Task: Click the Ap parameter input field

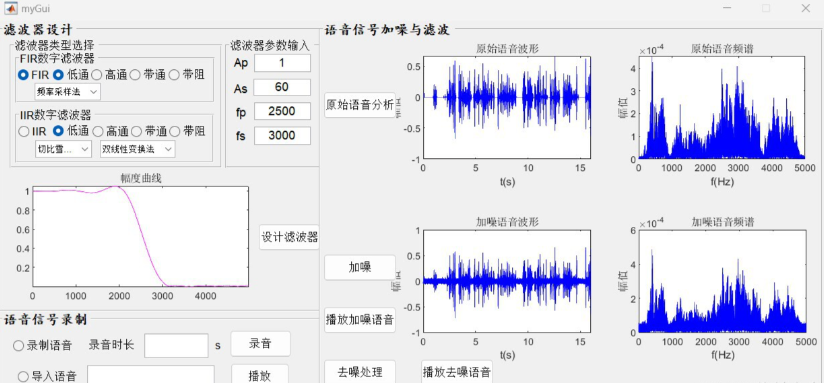Action: 282,63
